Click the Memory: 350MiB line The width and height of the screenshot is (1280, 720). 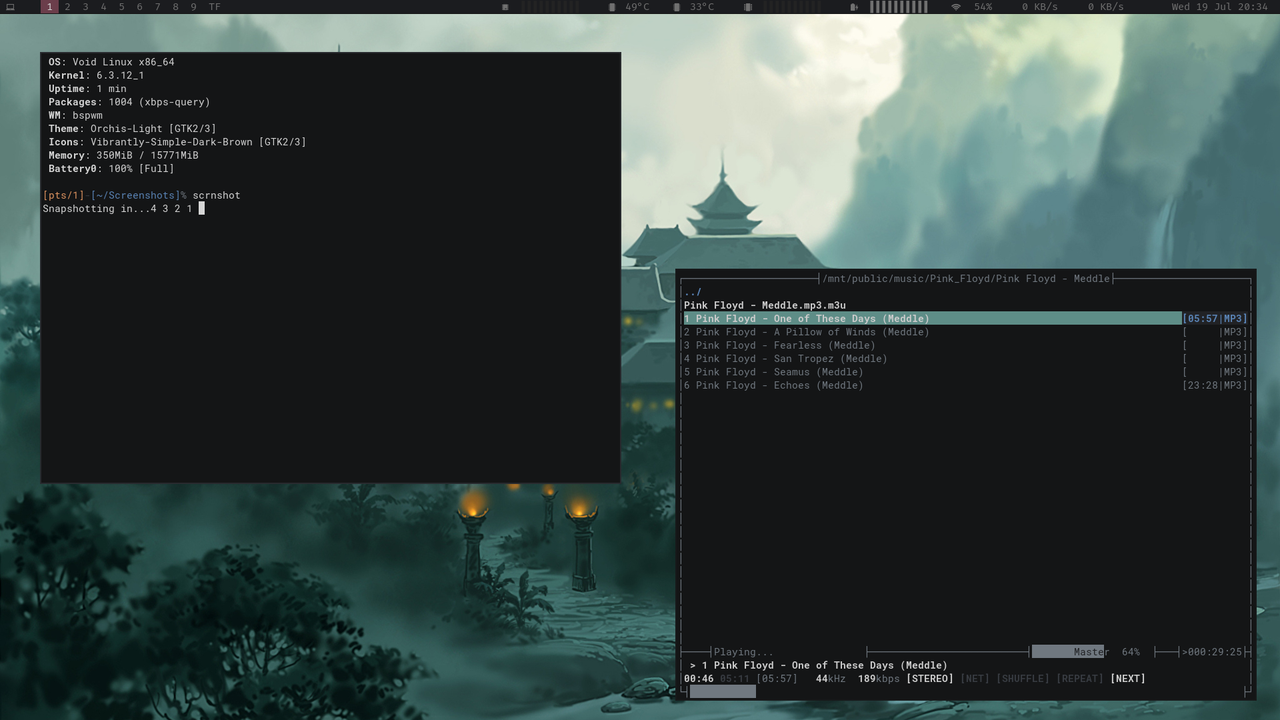(123, 155)
